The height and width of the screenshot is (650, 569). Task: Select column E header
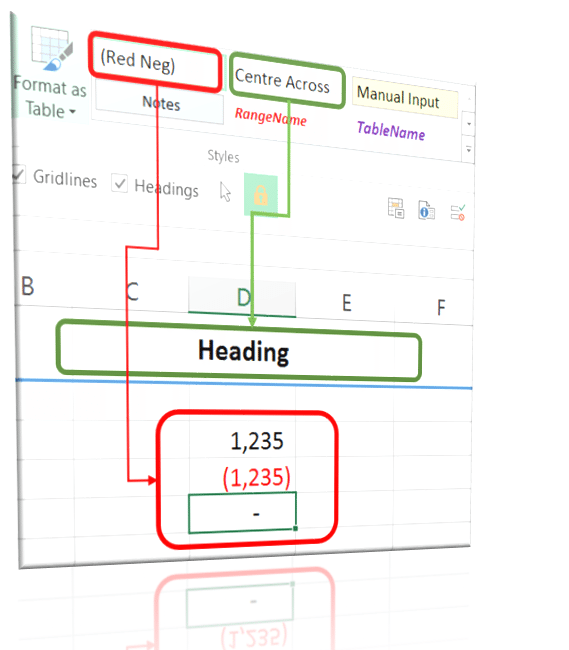(x=346, y=302)
